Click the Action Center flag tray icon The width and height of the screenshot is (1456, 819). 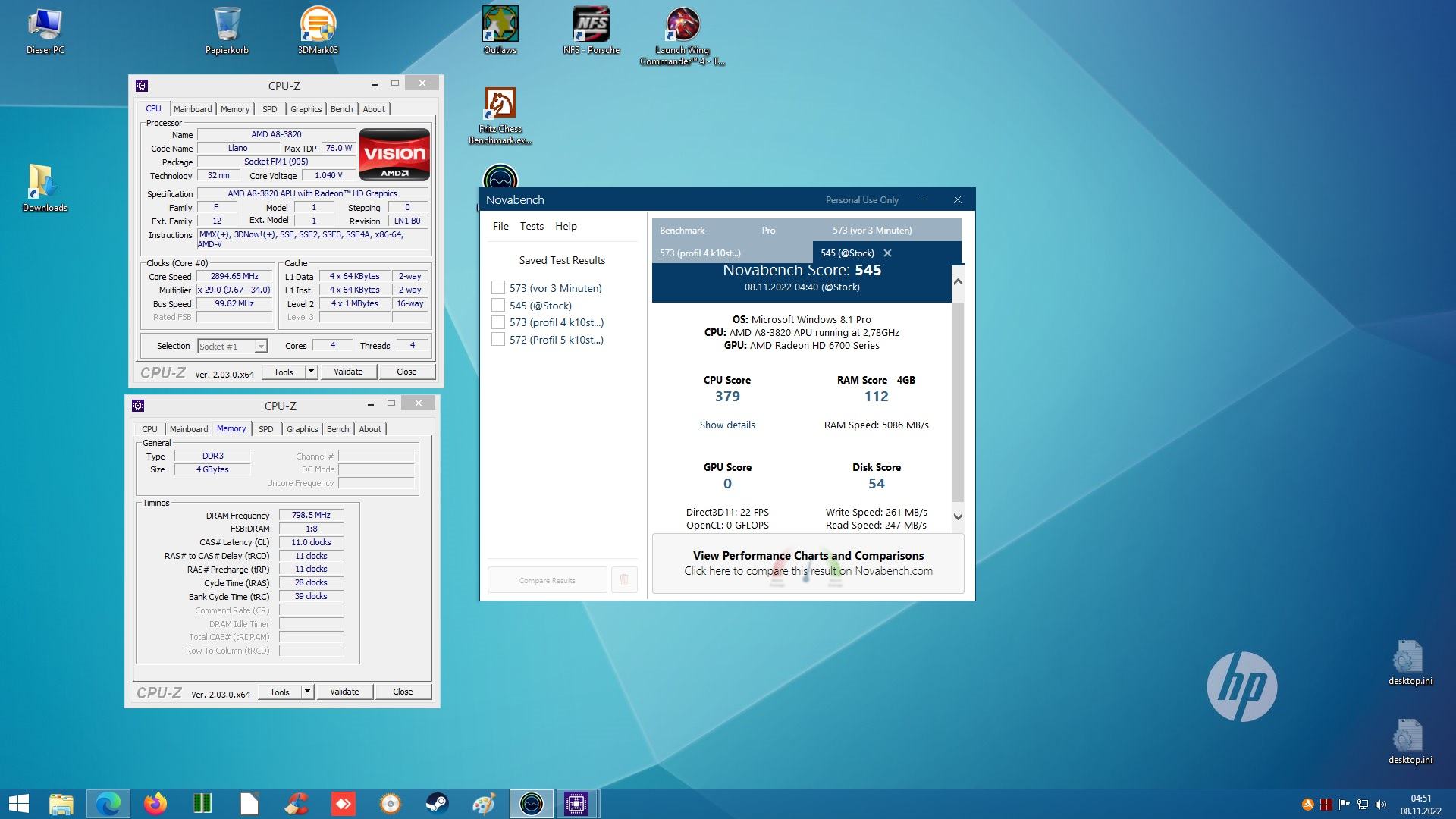(1344, 805)
